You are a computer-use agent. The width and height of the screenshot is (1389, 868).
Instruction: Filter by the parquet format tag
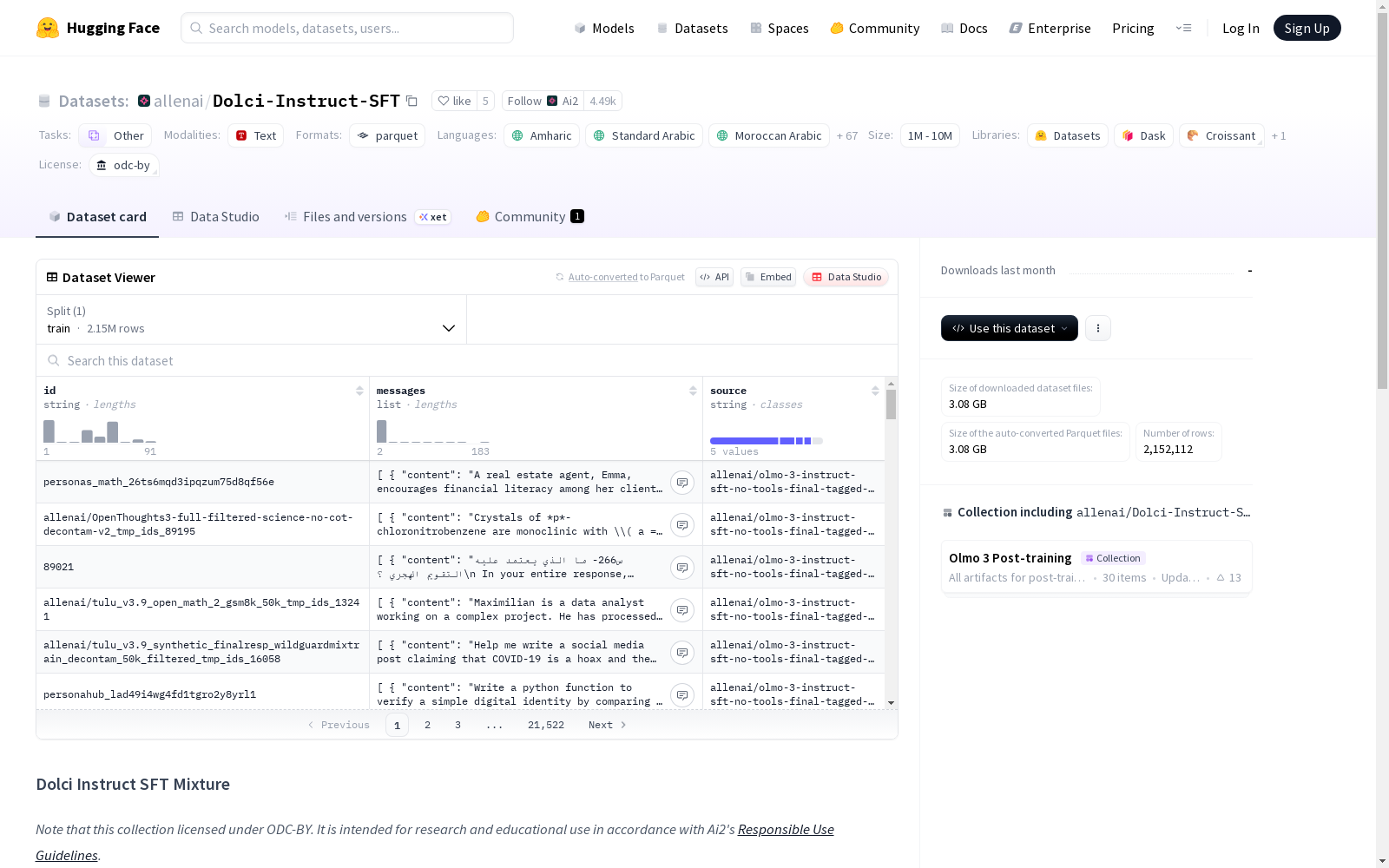pyautogui.click(x=387, y=135)
